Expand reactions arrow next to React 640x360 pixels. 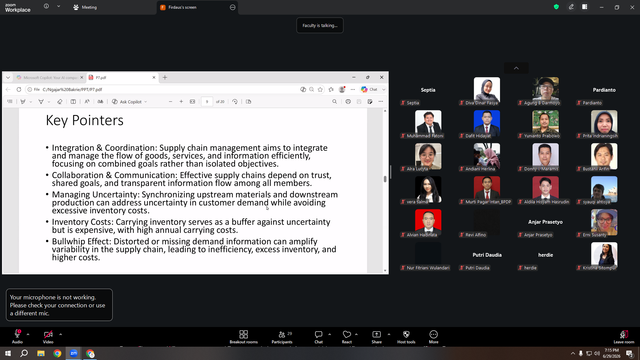point(356,334)
